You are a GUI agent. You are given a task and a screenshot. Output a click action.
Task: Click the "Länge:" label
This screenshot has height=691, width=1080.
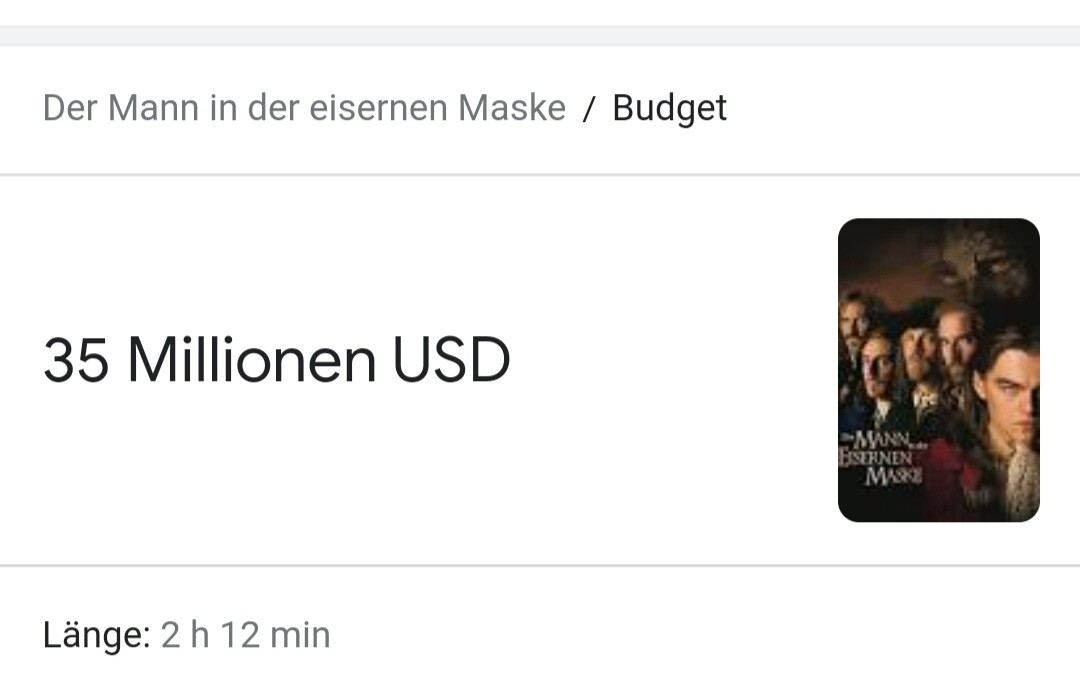point(96,634)
